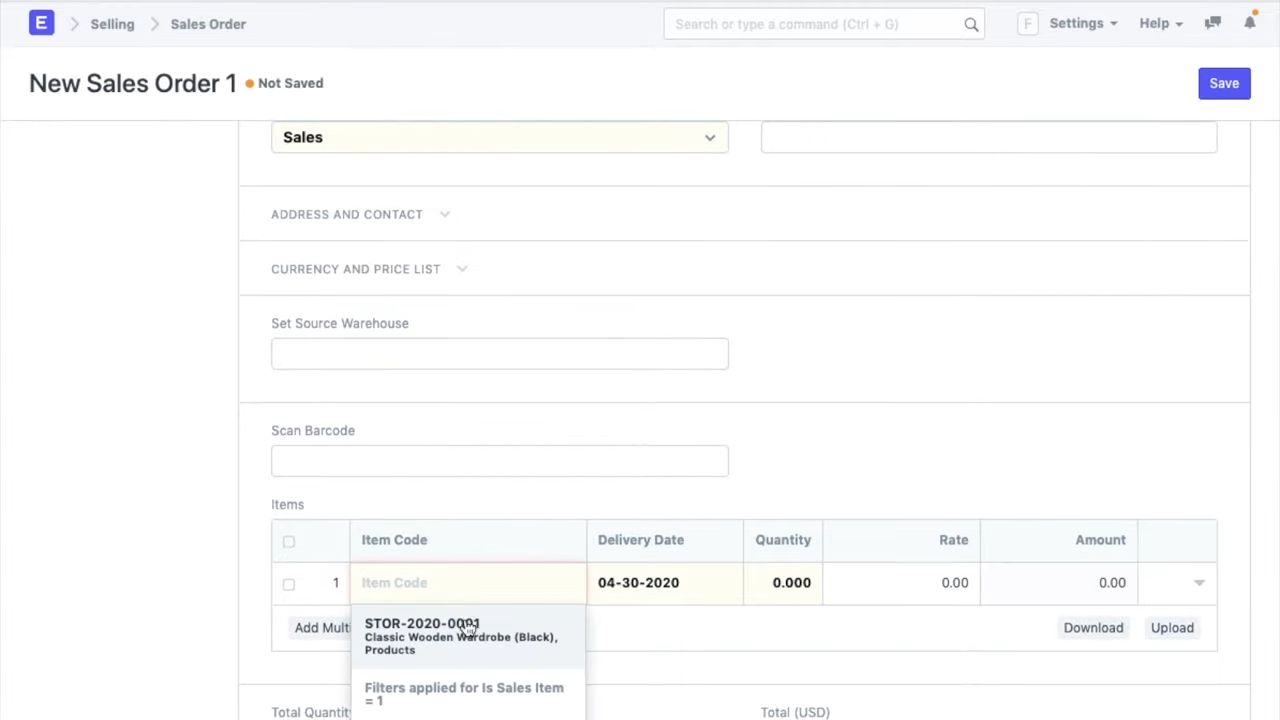
Task: Navigate to Selling via the breadcrumb
Action: tap(112, 24)
